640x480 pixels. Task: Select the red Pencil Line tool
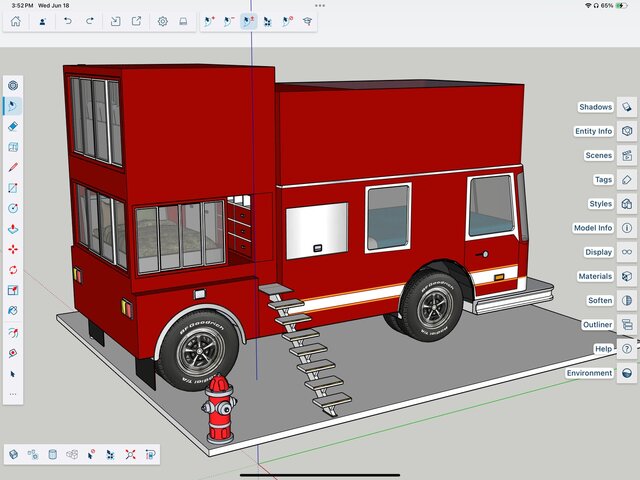pos(13,167)
